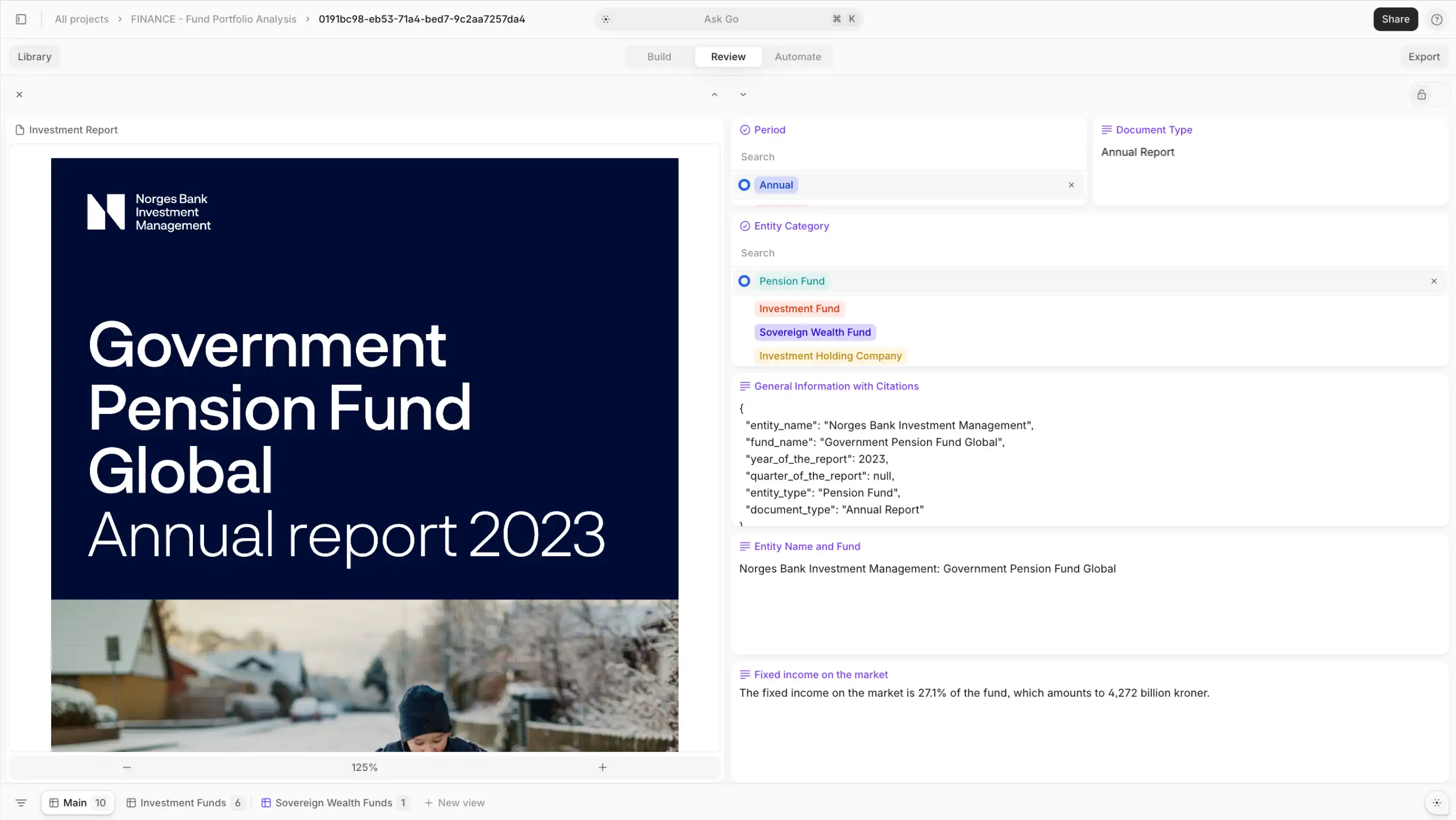The width and height of the screenshot is (1456, 820).
Task: Click the Annual Report document type value
Action: pyautogui.click(x=1137, y=152)
